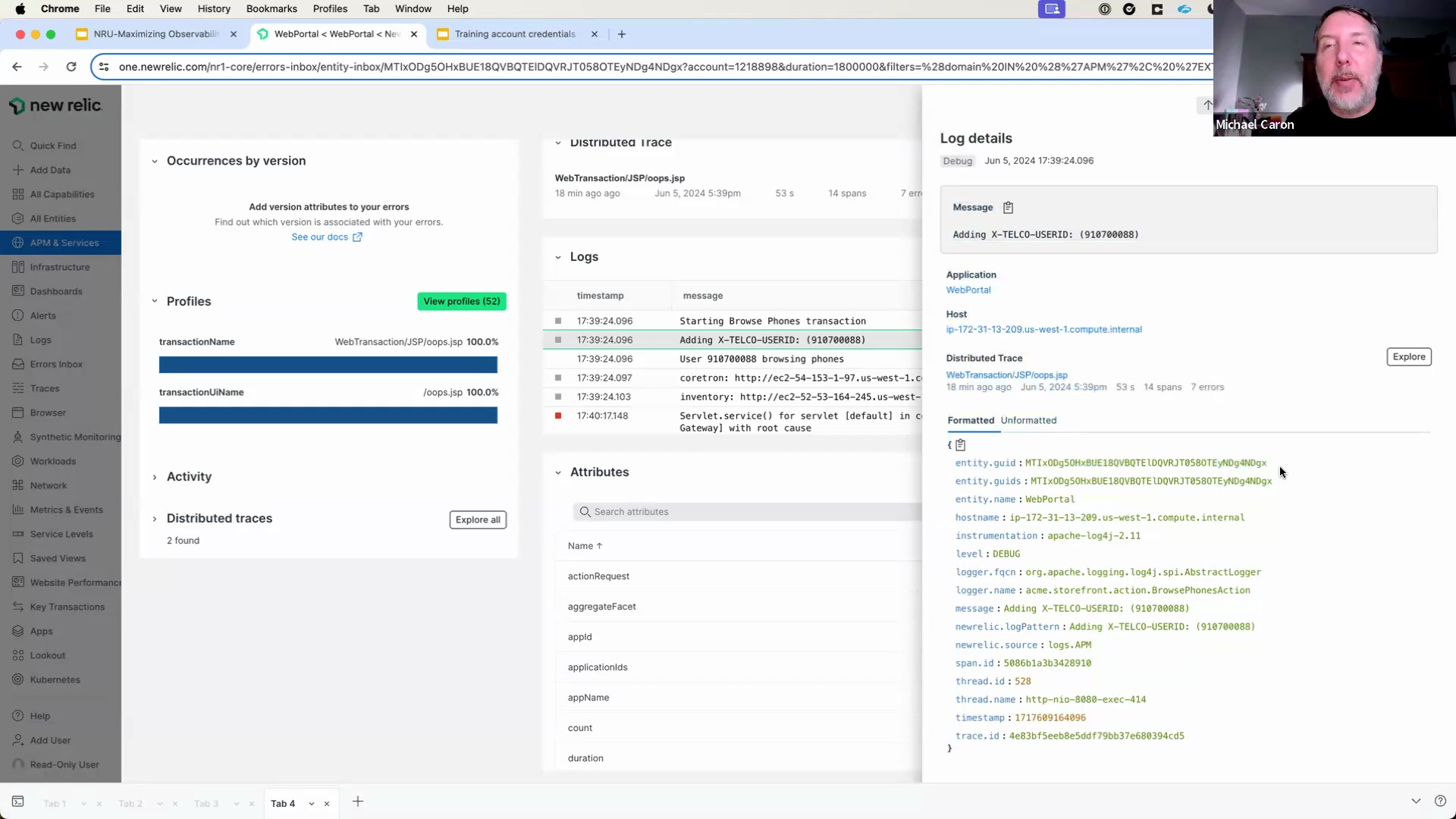Open Add Data from the sidebar

pyautogui.click(x=50, y=170)
